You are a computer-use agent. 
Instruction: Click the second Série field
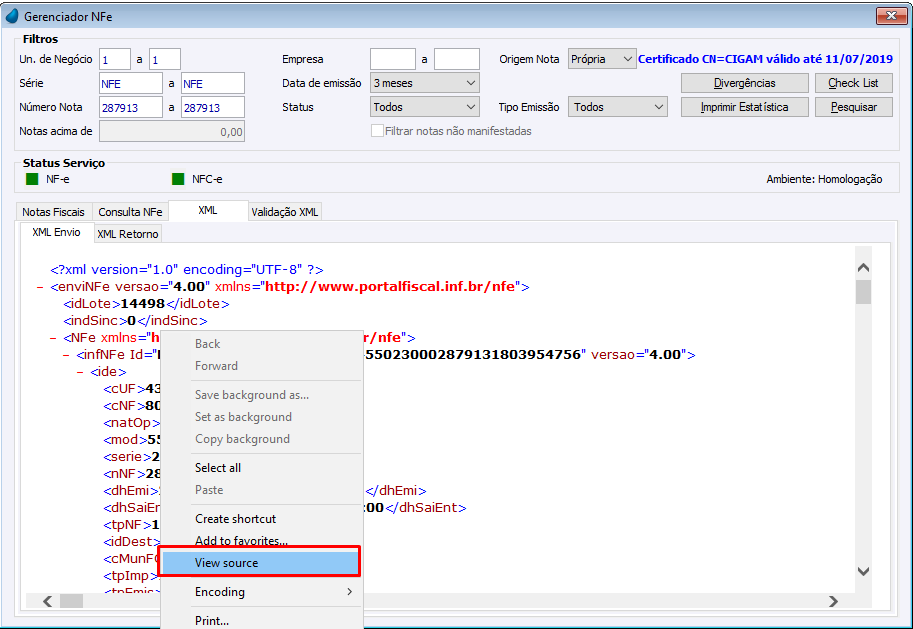[213, 83]
